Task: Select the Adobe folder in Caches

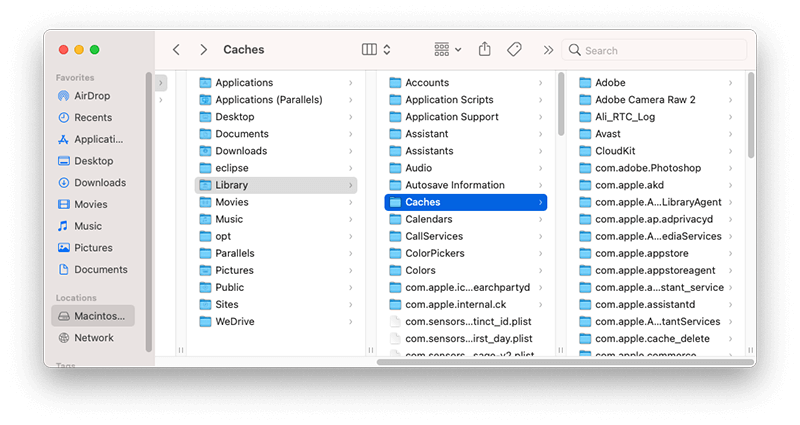Action: coord(656,83)
